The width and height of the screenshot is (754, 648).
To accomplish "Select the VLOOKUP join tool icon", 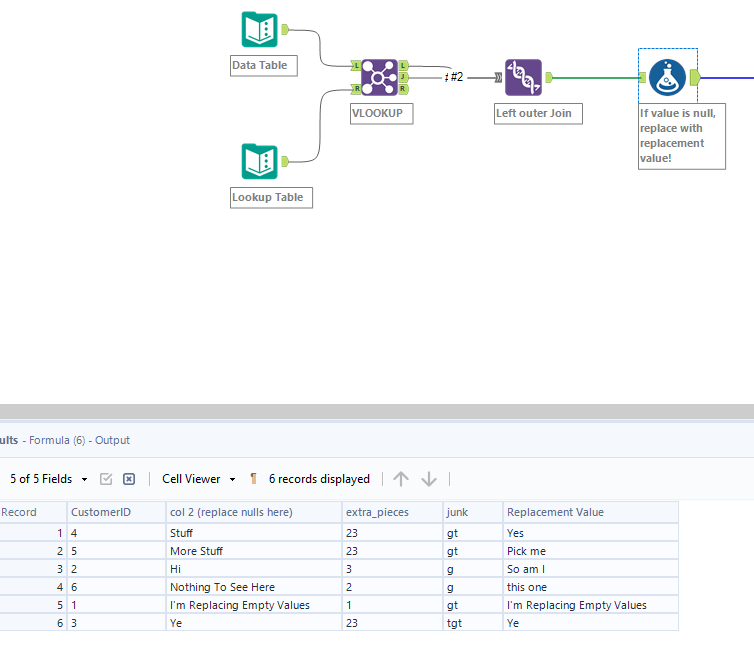I will [379, 77].
